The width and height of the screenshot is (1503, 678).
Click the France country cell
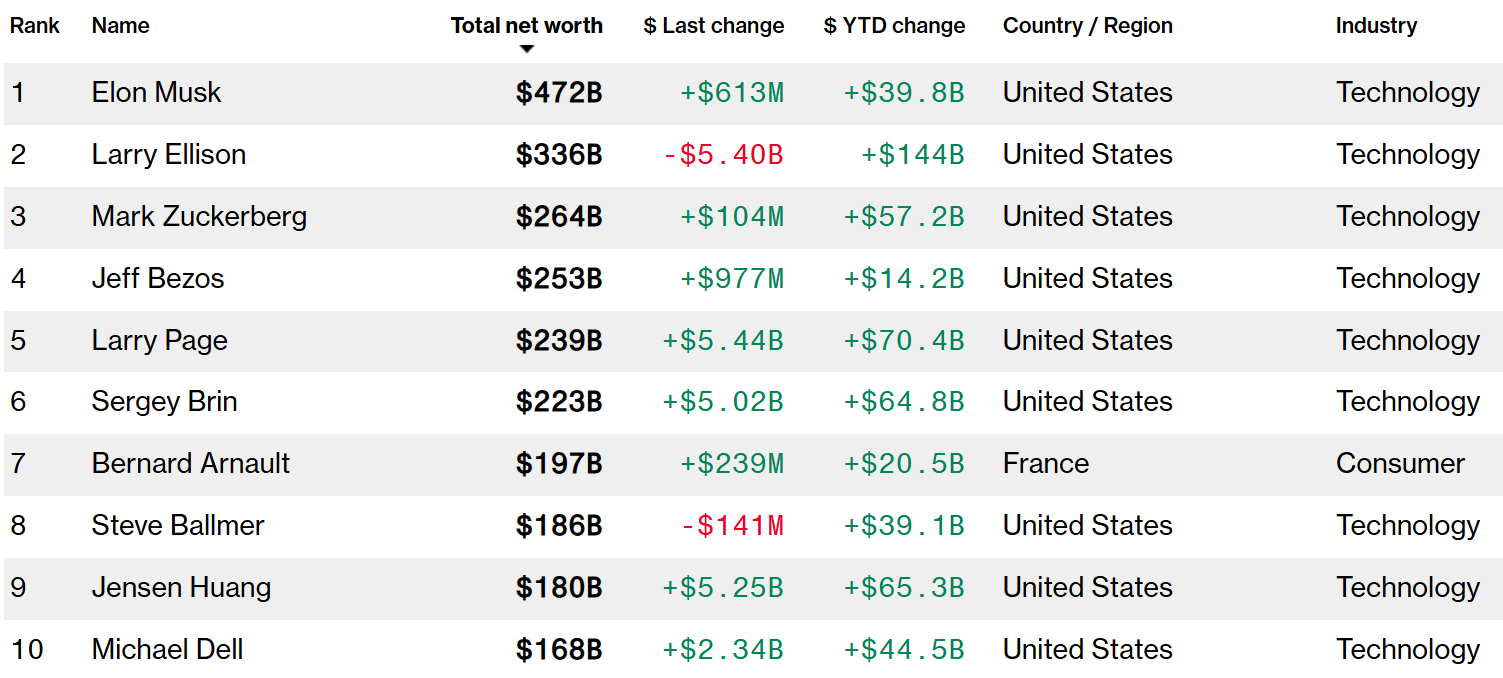1045,464
